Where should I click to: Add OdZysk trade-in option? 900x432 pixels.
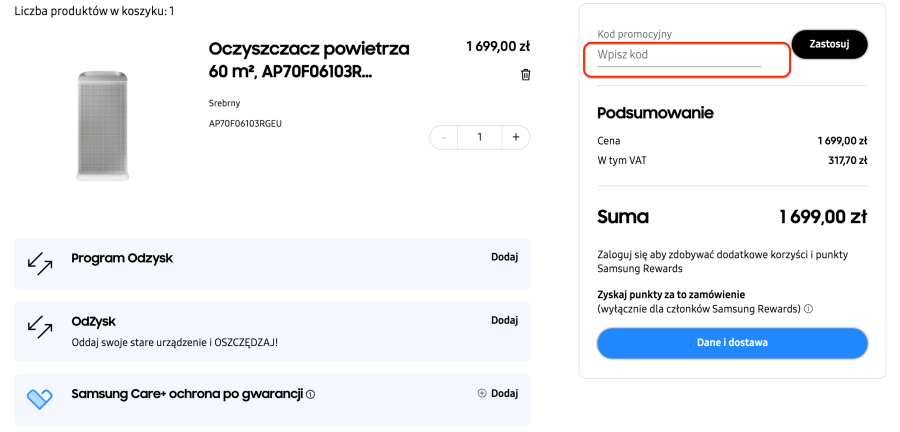tap(505, 320)
